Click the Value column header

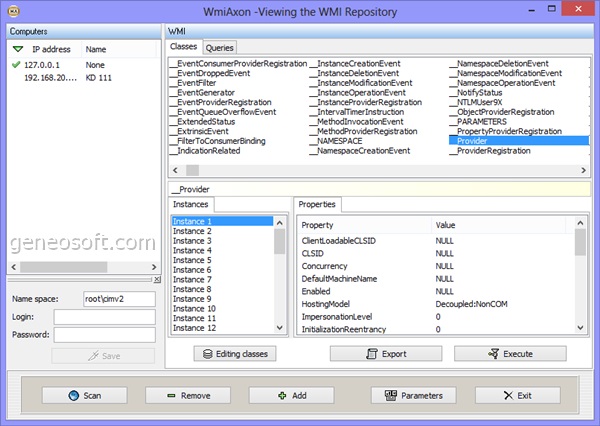499,225
